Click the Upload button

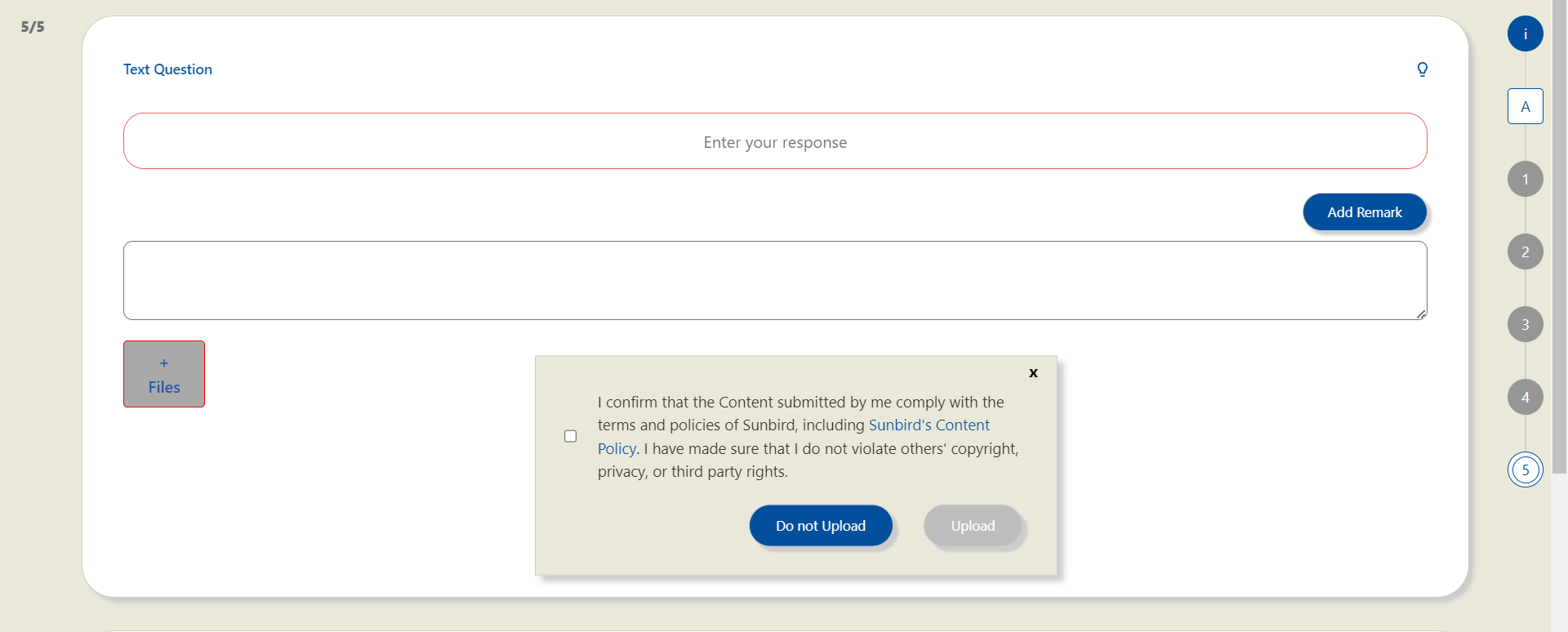click(x=973, y=526)
